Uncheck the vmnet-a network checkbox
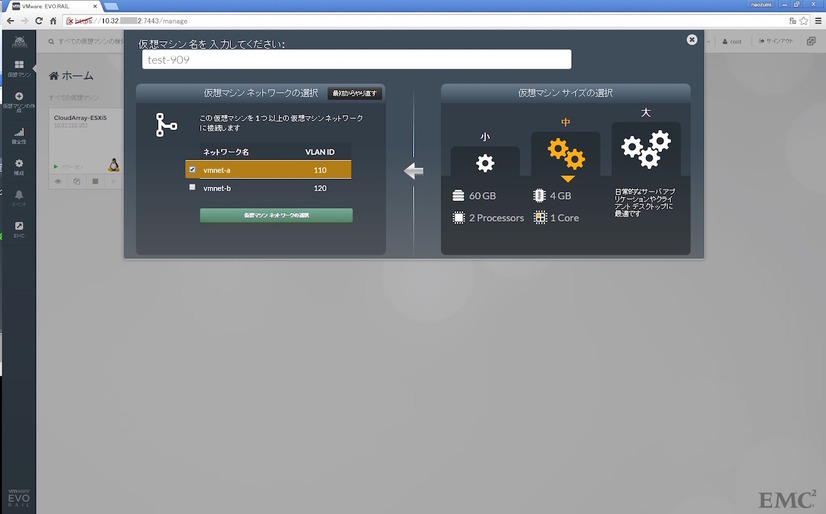Screen dimensions: 826x514 pos(192,170)
